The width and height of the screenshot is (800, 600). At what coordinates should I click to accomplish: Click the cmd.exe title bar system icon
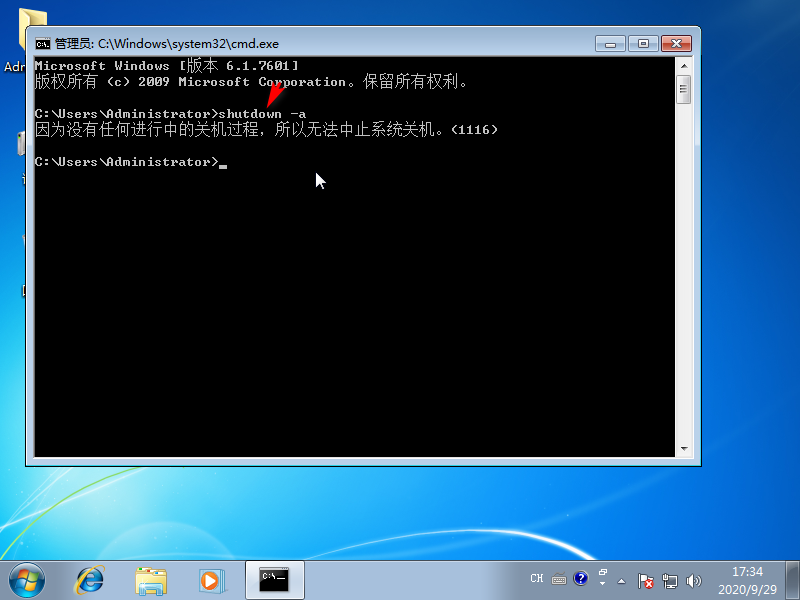click(x=42, y=43)
